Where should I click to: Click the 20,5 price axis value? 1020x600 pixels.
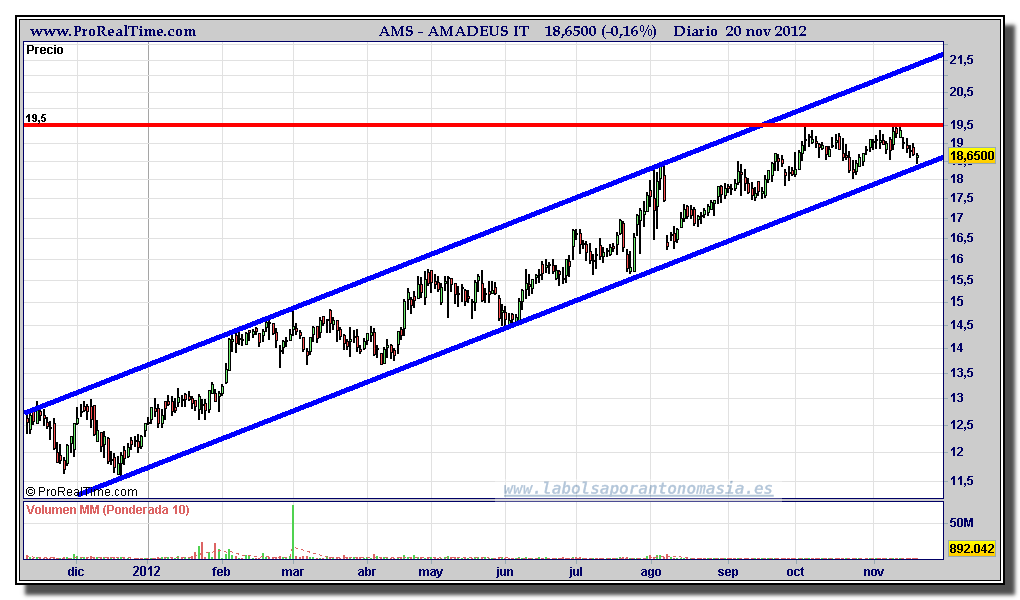(x=961, y=92)
